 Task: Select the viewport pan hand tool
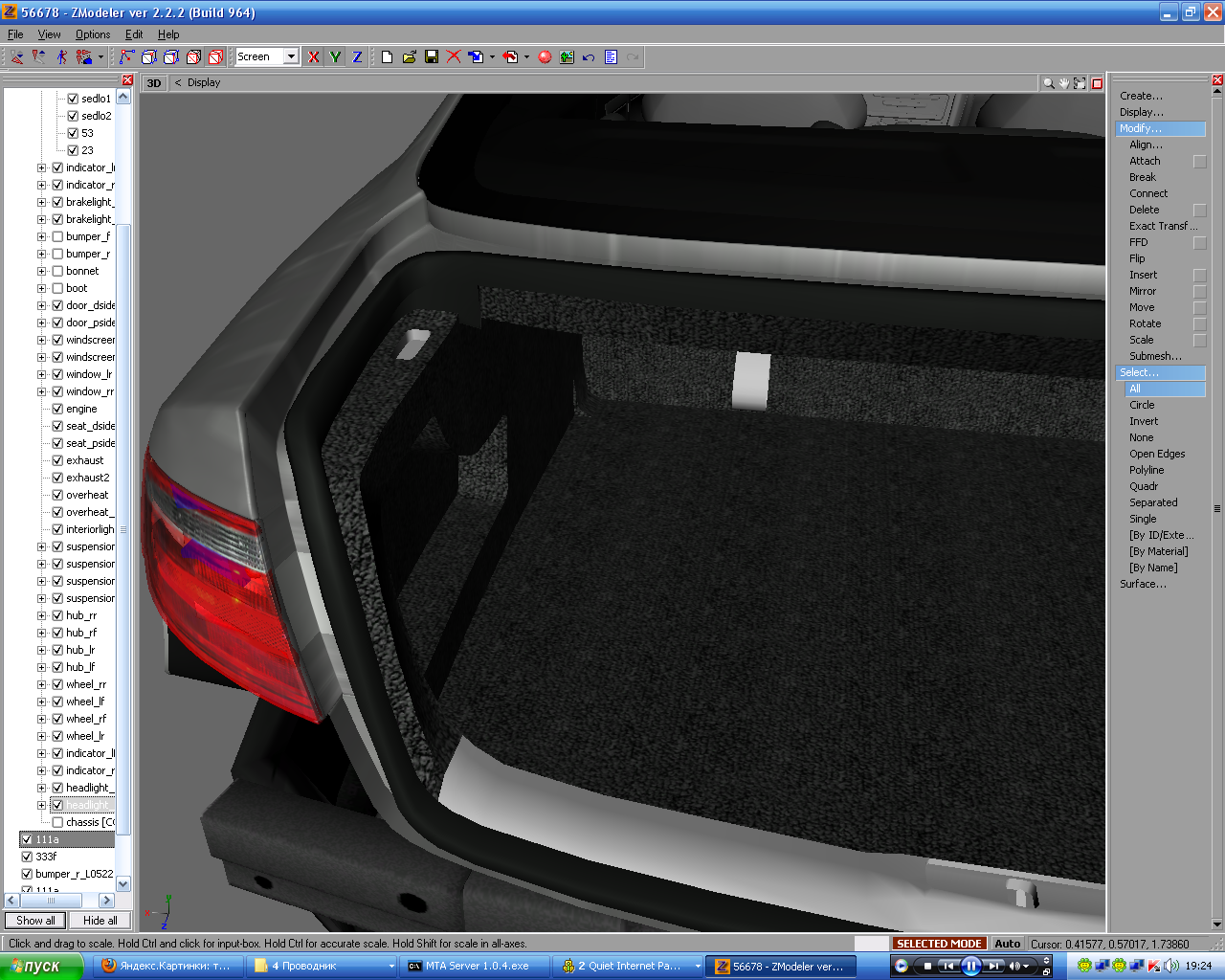click(x=1064, y=83)
